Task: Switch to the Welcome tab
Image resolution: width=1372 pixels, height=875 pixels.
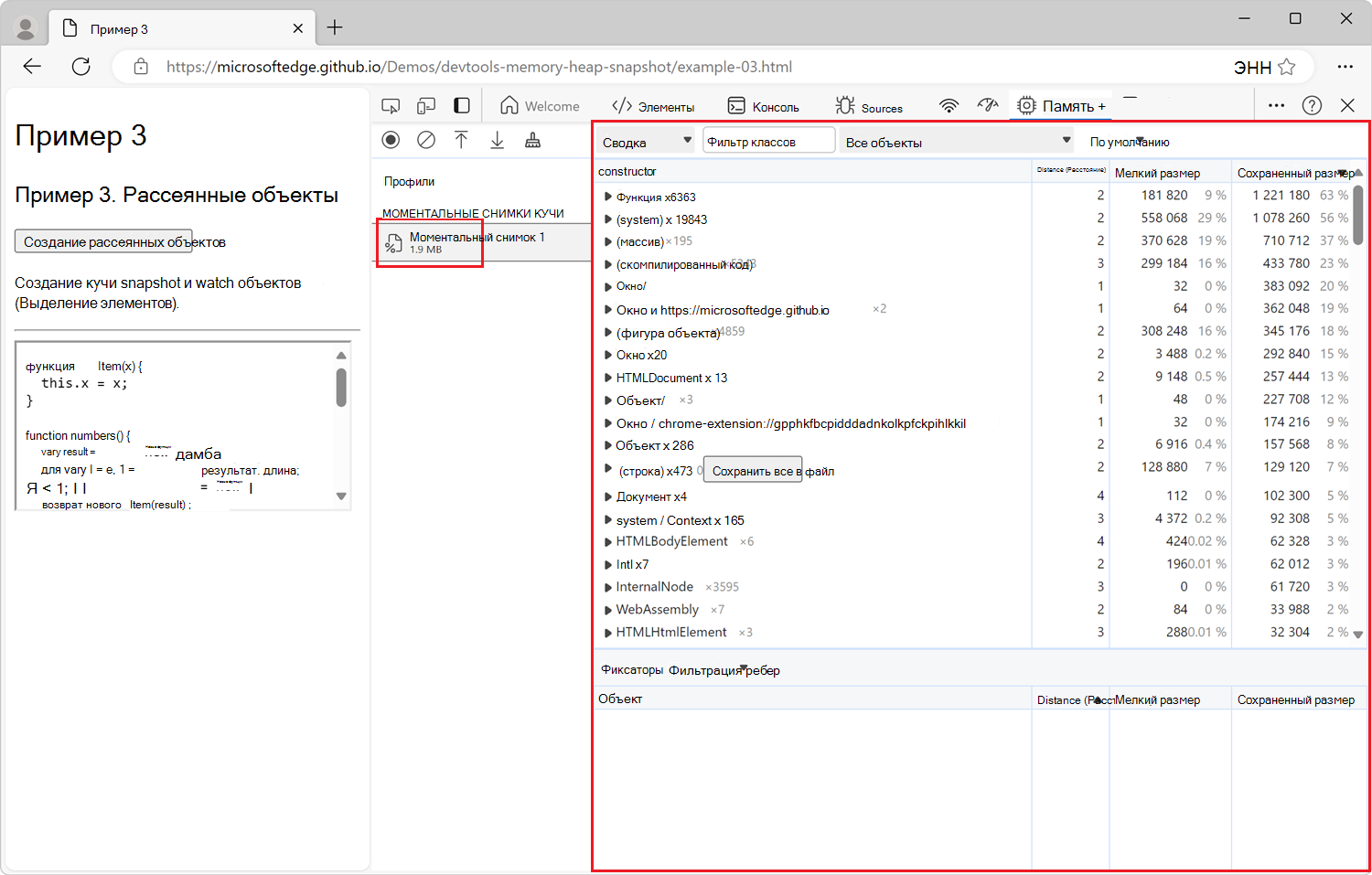Action: pyautogui.click(x=540, y=106)
